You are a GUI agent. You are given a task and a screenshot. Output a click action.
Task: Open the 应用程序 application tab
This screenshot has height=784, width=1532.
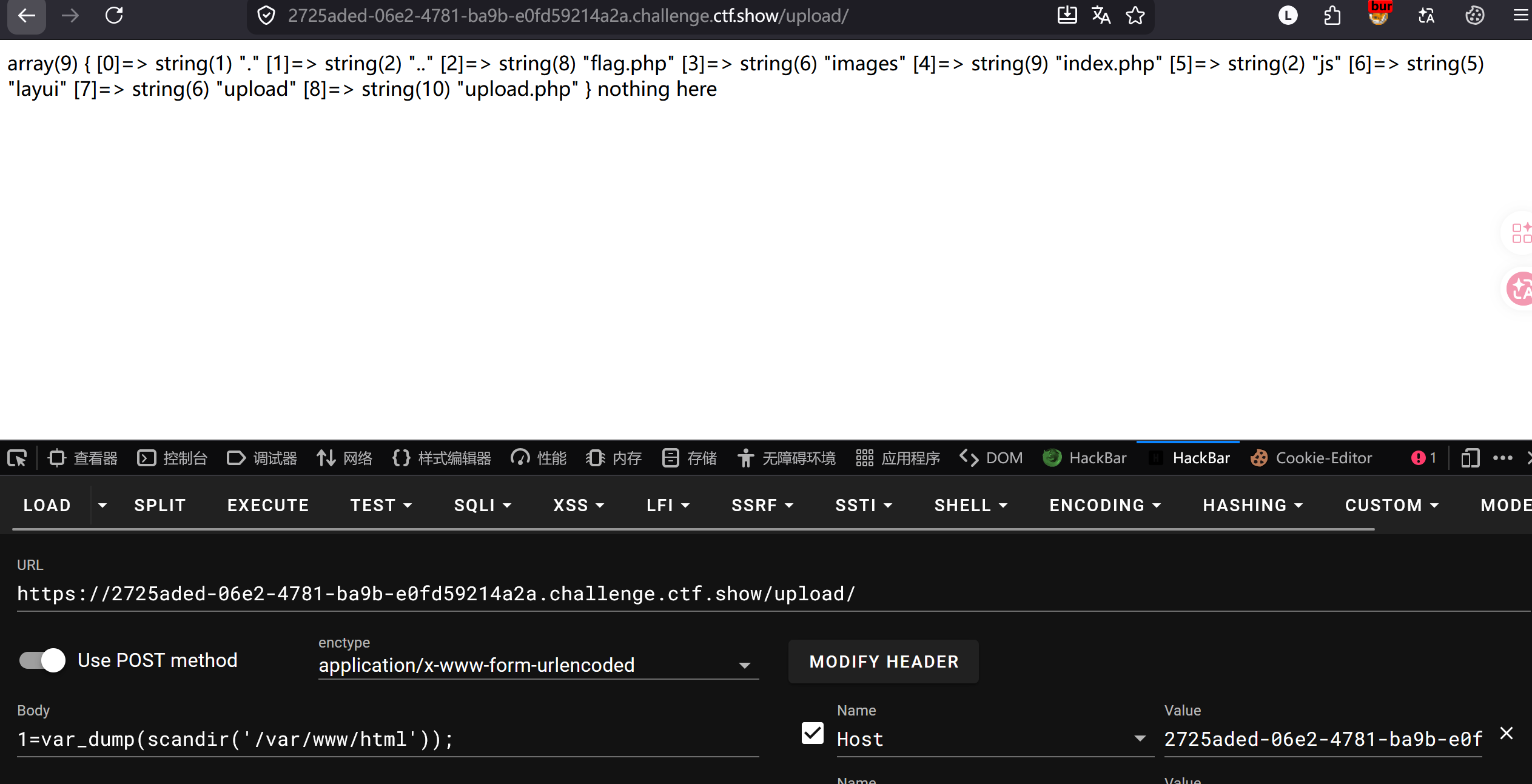[x=898, y=458]
